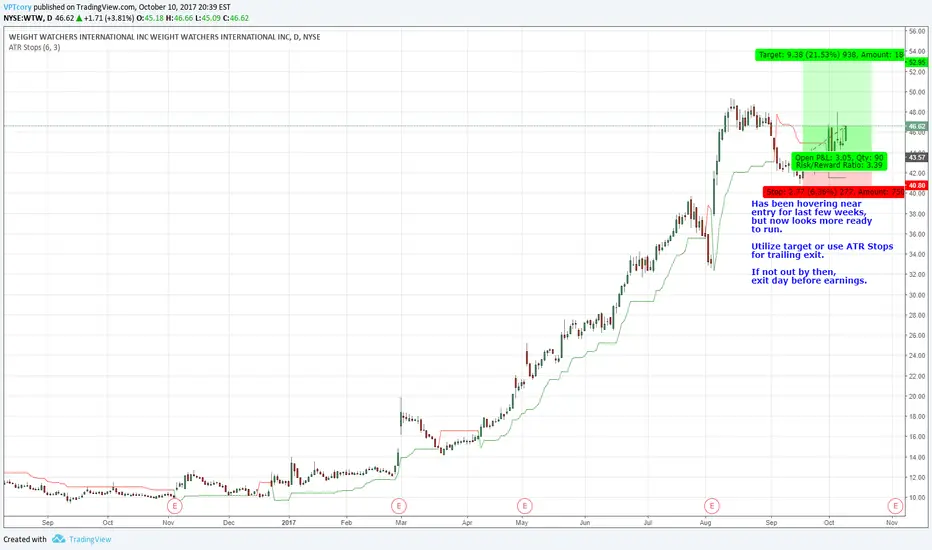Click the Aug label on time axis

(x=706, y=523)
